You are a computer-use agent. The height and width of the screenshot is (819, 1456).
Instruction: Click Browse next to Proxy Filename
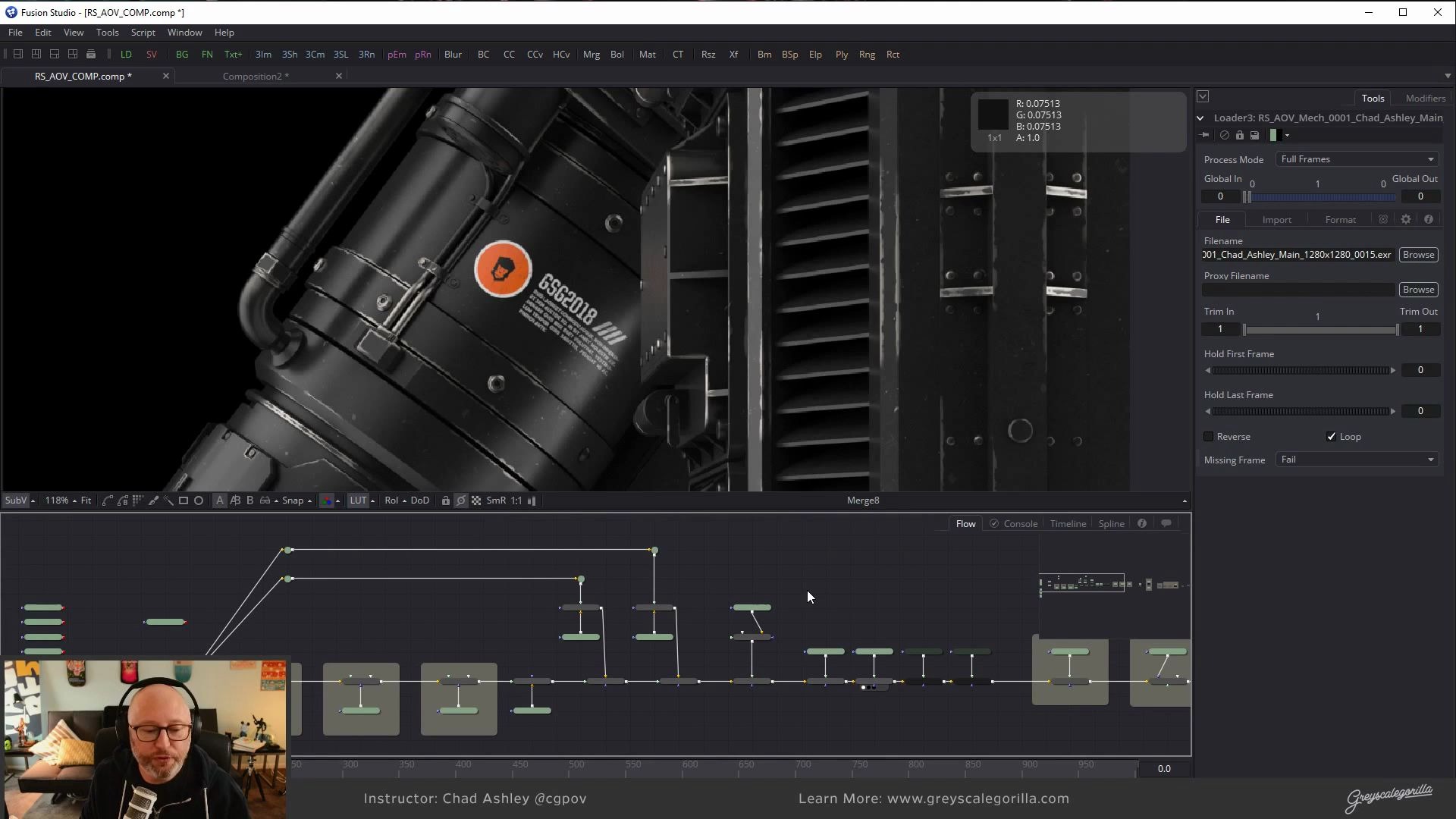pyautogui.click(x=1418, y=290)
